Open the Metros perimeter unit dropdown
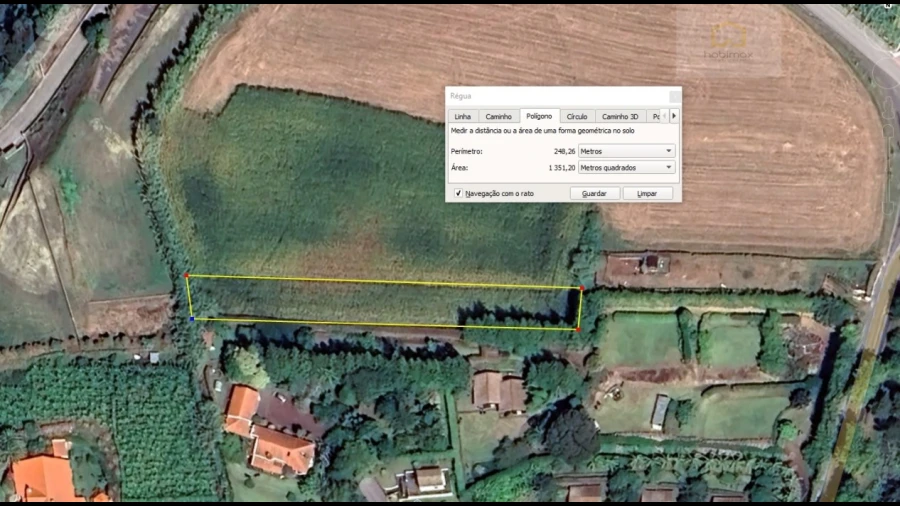This screenshot has width=900, height=506. tap(626, 151)
